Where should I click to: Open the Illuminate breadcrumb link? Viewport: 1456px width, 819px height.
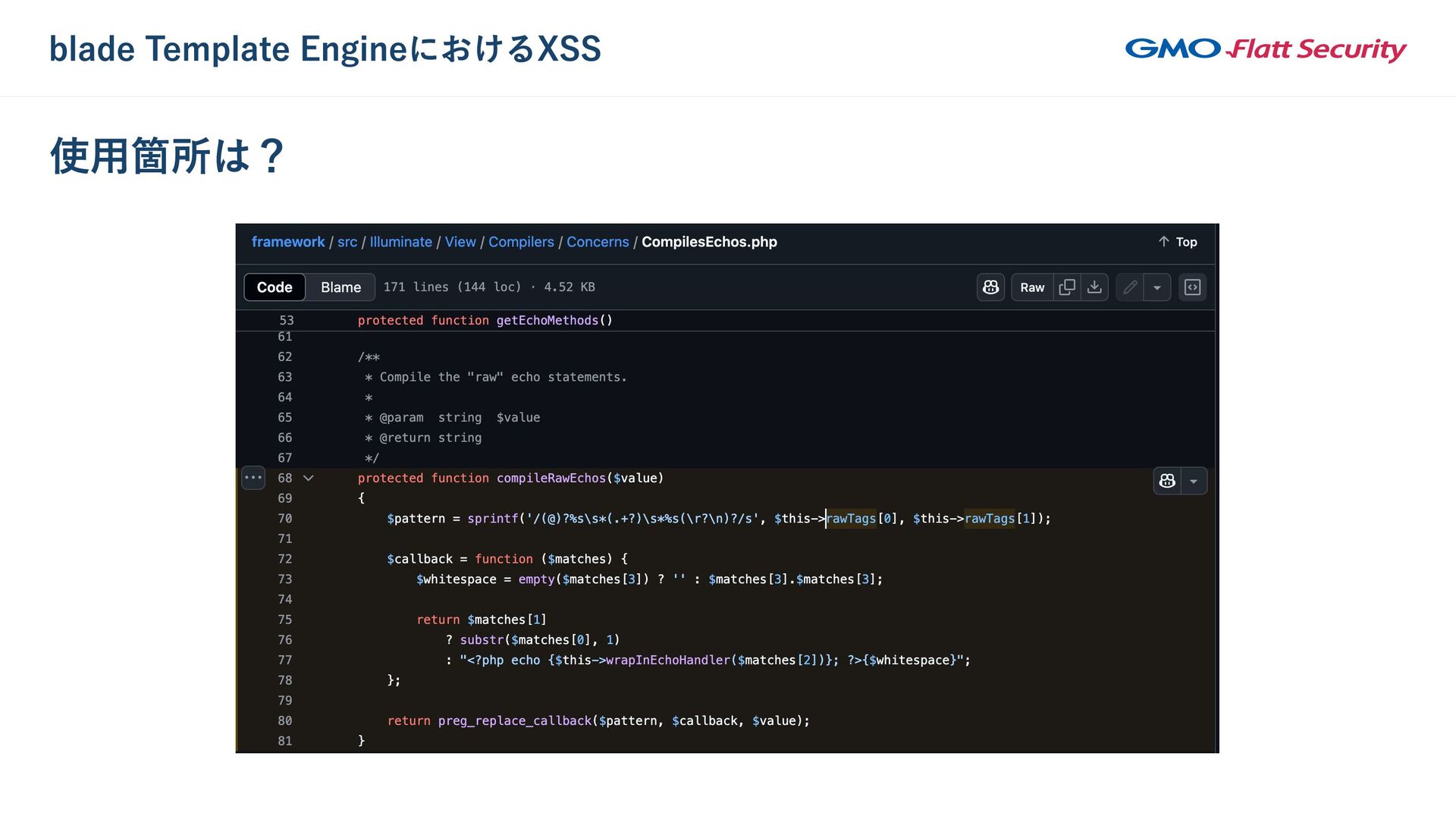click(401, 242)
